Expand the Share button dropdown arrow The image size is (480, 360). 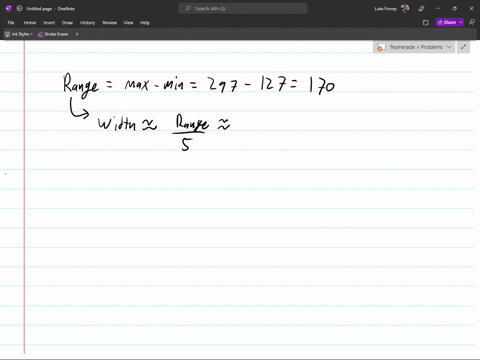pos(461,22)
